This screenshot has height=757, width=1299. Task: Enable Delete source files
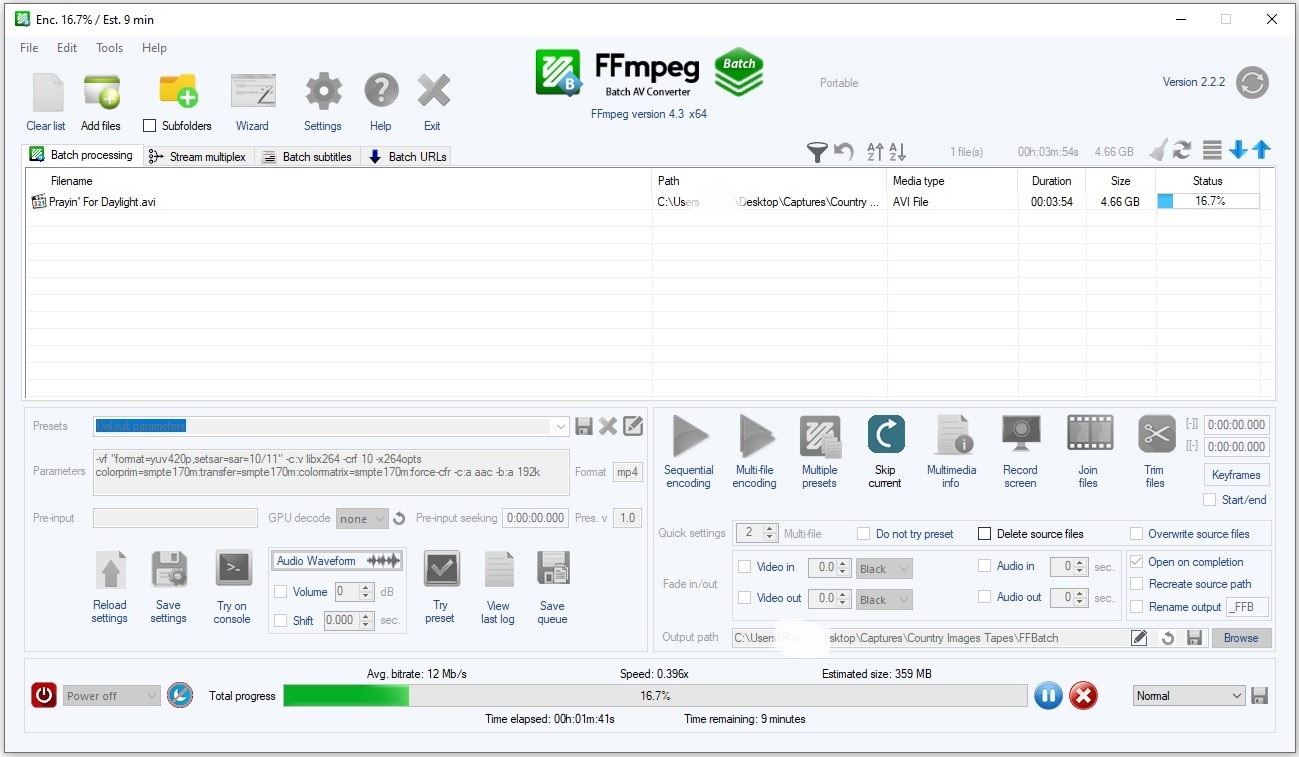pos(985,534)
